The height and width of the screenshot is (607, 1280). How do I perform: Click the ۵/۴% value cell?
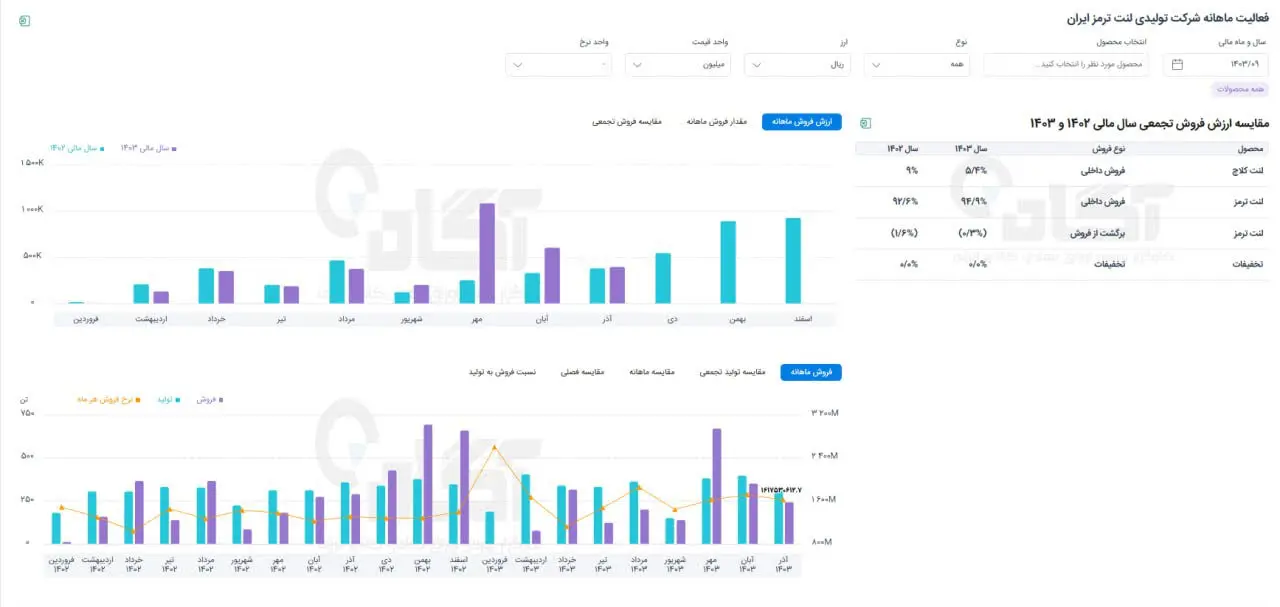pos(976,171)
